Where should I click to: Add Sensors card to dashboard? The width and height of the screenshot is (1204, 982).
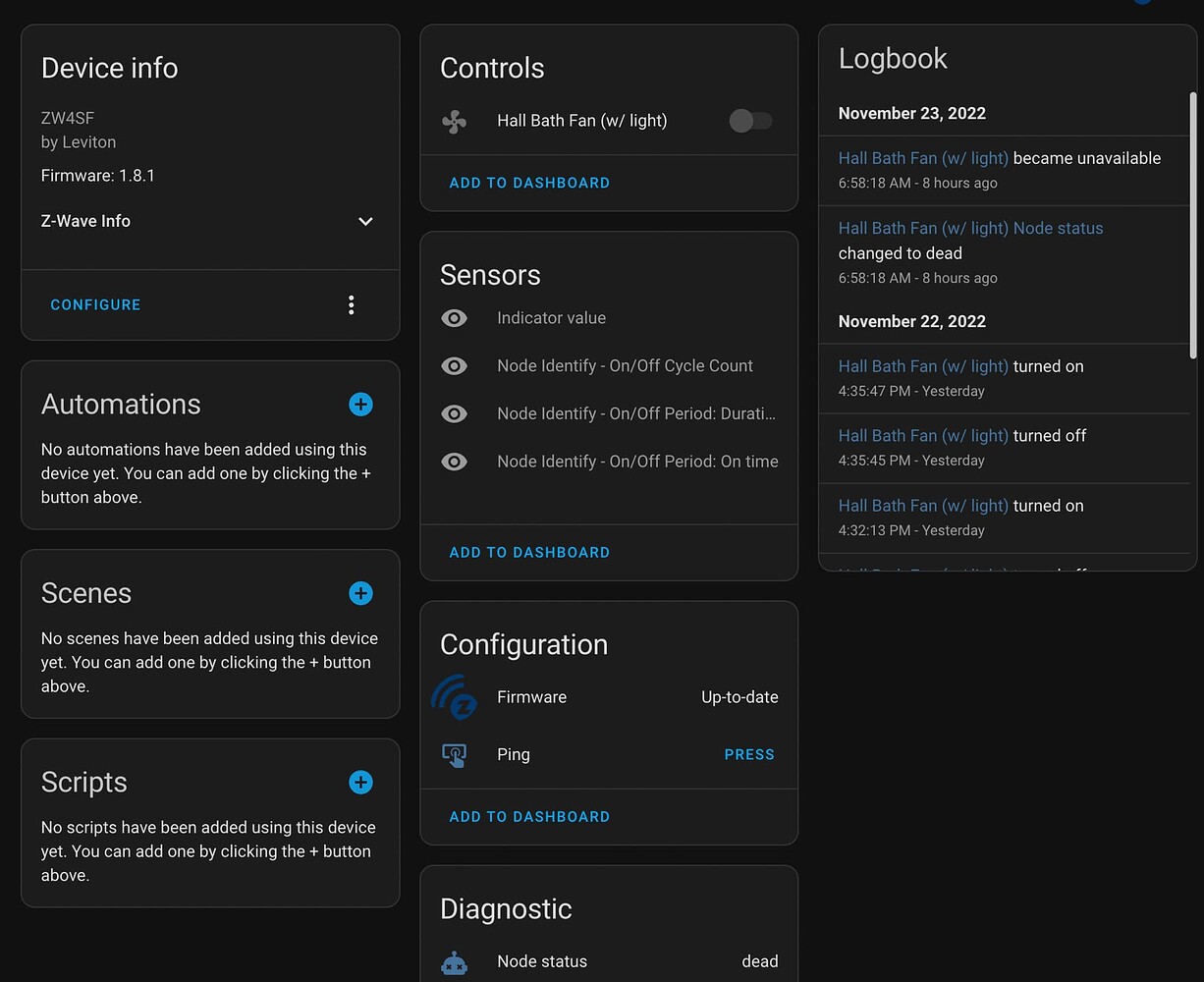529,553
